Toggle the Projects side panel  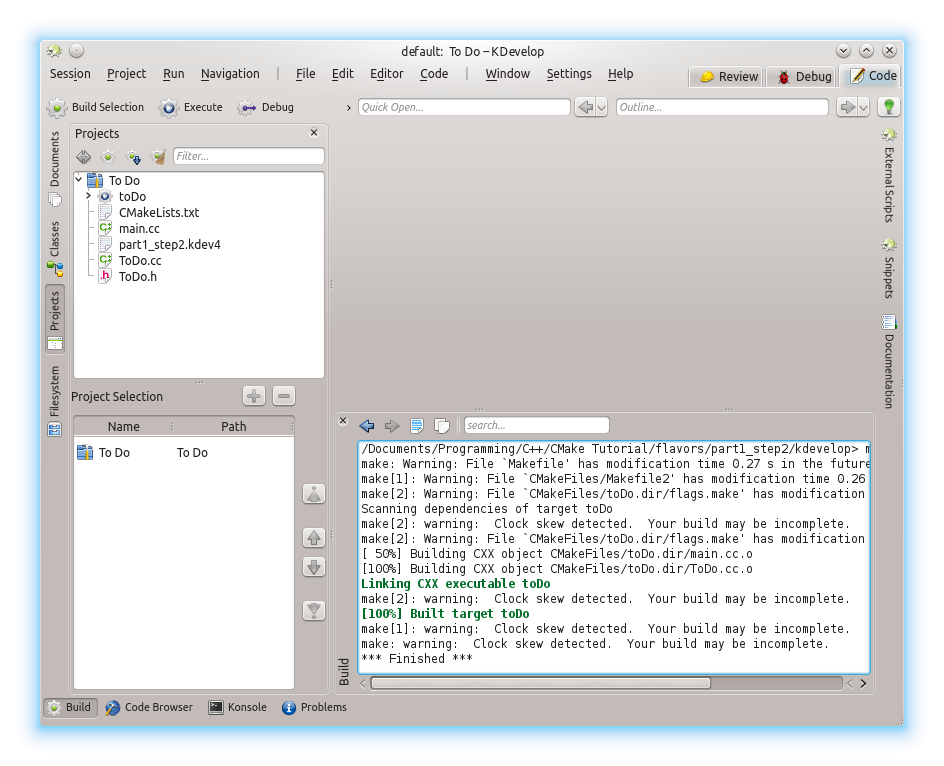pyautogui.click(x=55, y=319)
